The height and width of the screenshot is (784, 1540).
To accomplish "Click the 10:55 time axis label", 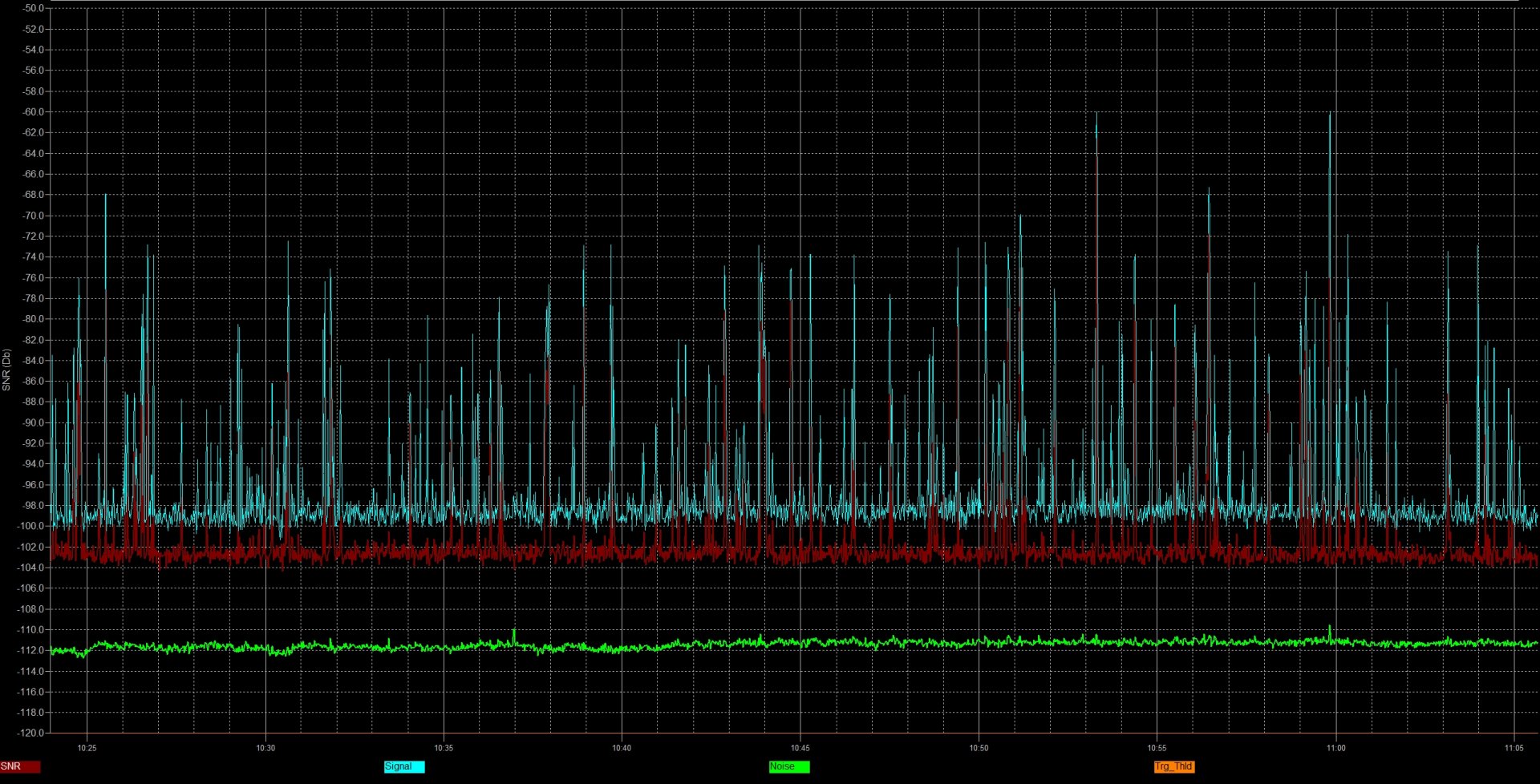I will pos(1157,748).
